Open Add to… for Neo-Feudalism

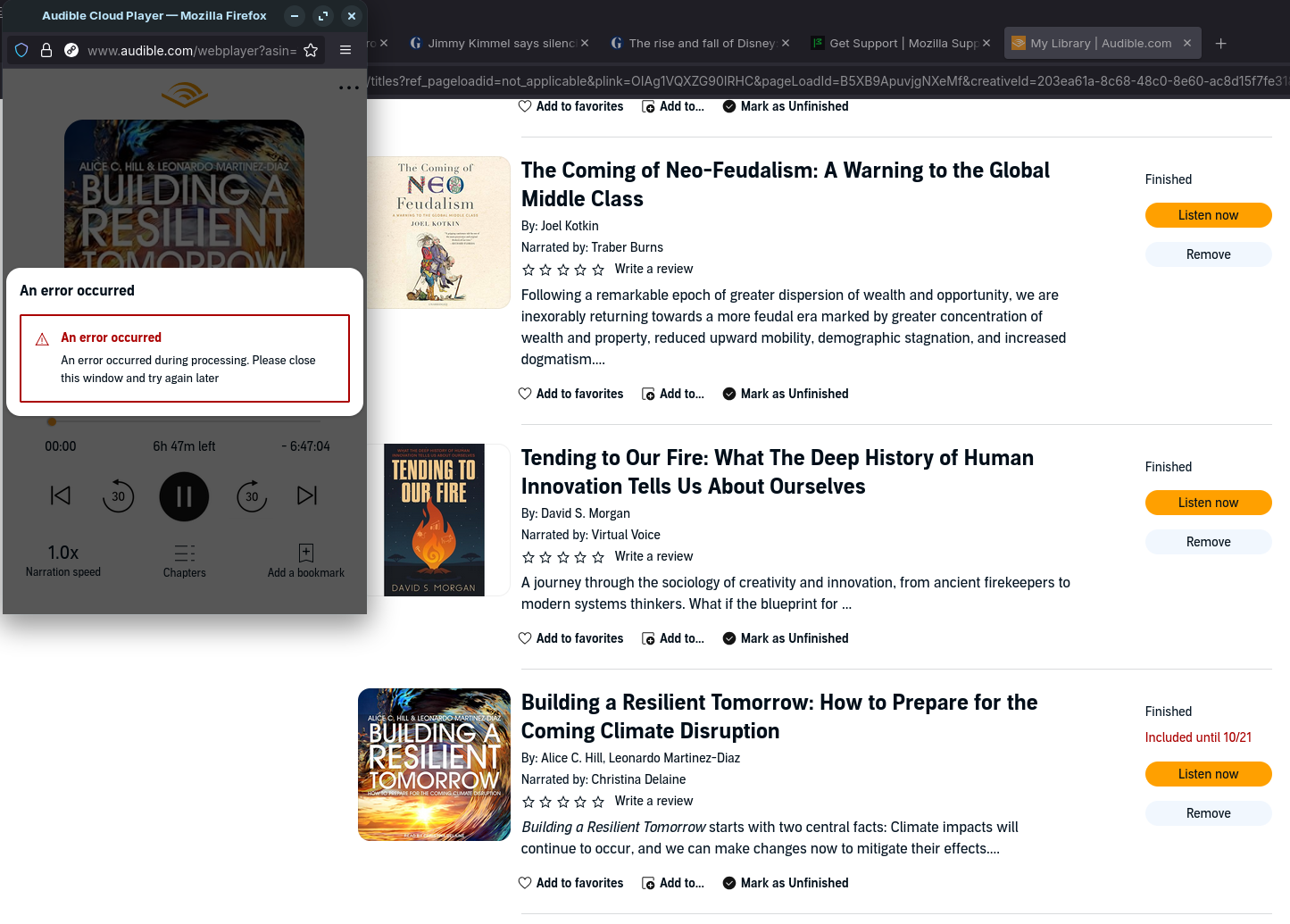(x=673, y=394)
